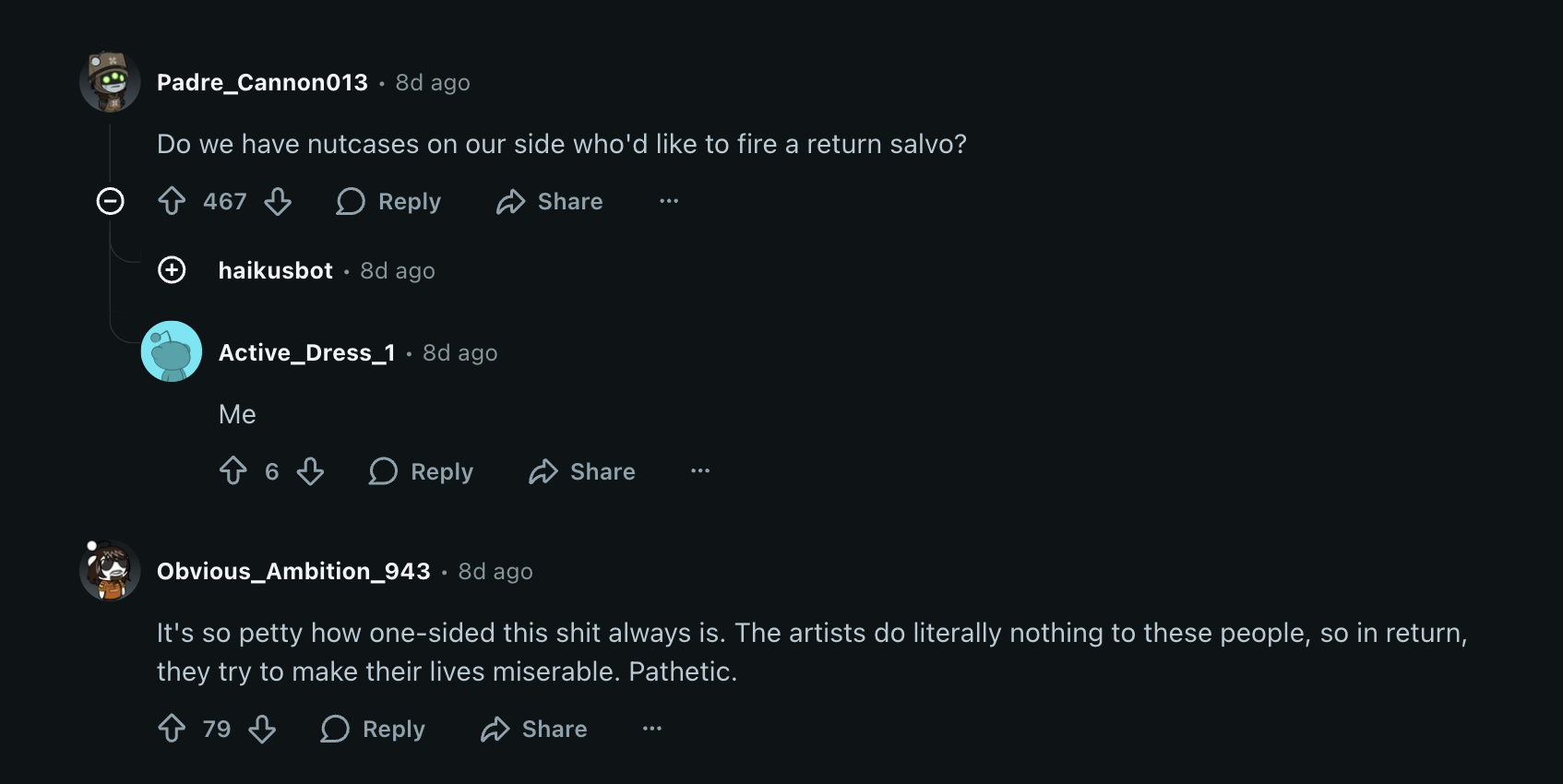
Task: Upvote Active_Dress_1's "Me" comment
Action: 233,471
